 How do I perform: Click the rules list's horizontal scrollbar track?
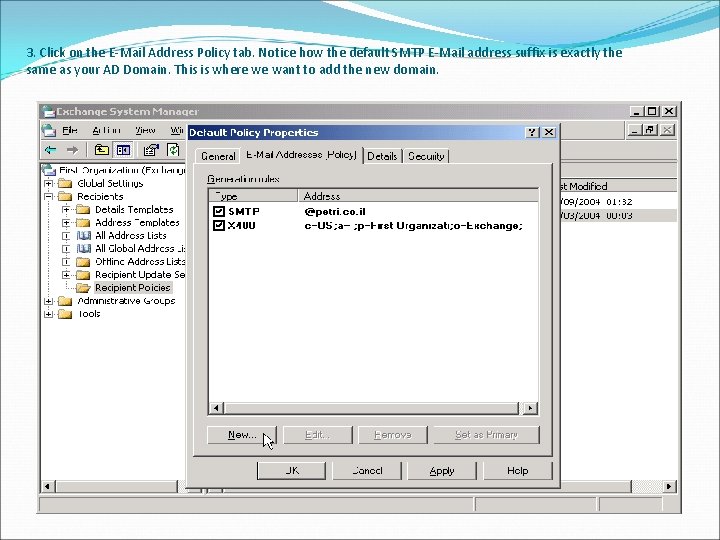coord(372,408)
